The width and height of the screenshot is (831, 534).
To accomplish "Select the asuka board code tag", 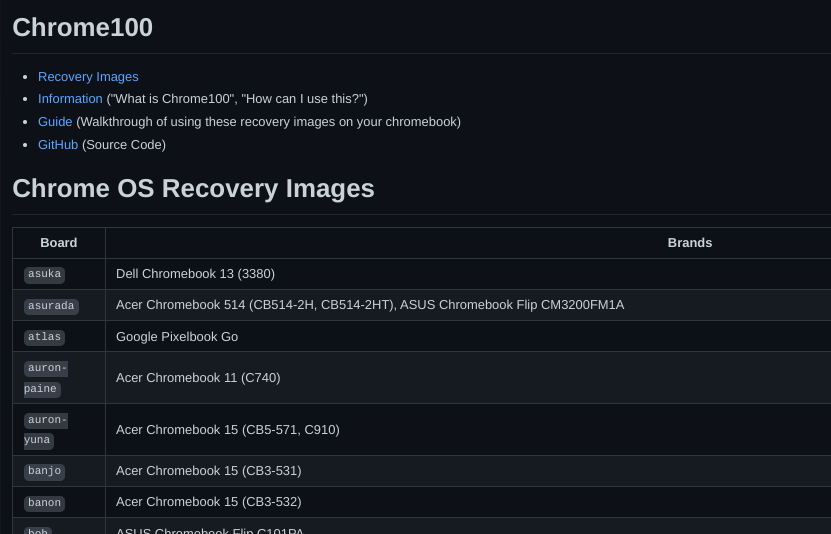I will [x=45, y=275].
